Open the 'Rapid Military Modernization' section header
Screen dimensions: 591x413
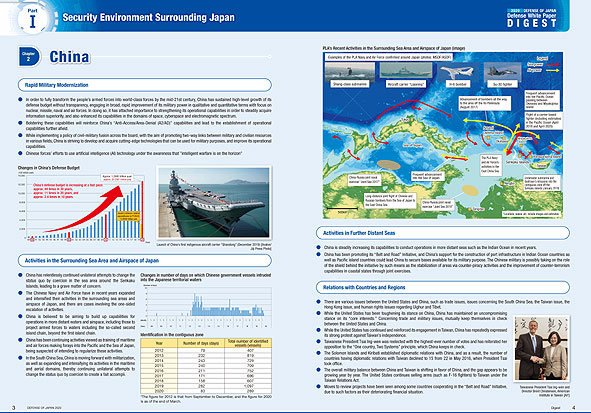click(145, 85)
